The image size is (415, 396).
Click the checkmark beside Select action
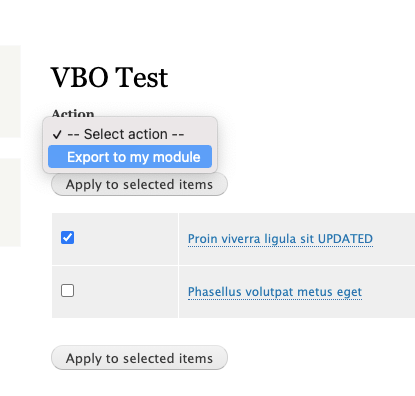(57, 134)
